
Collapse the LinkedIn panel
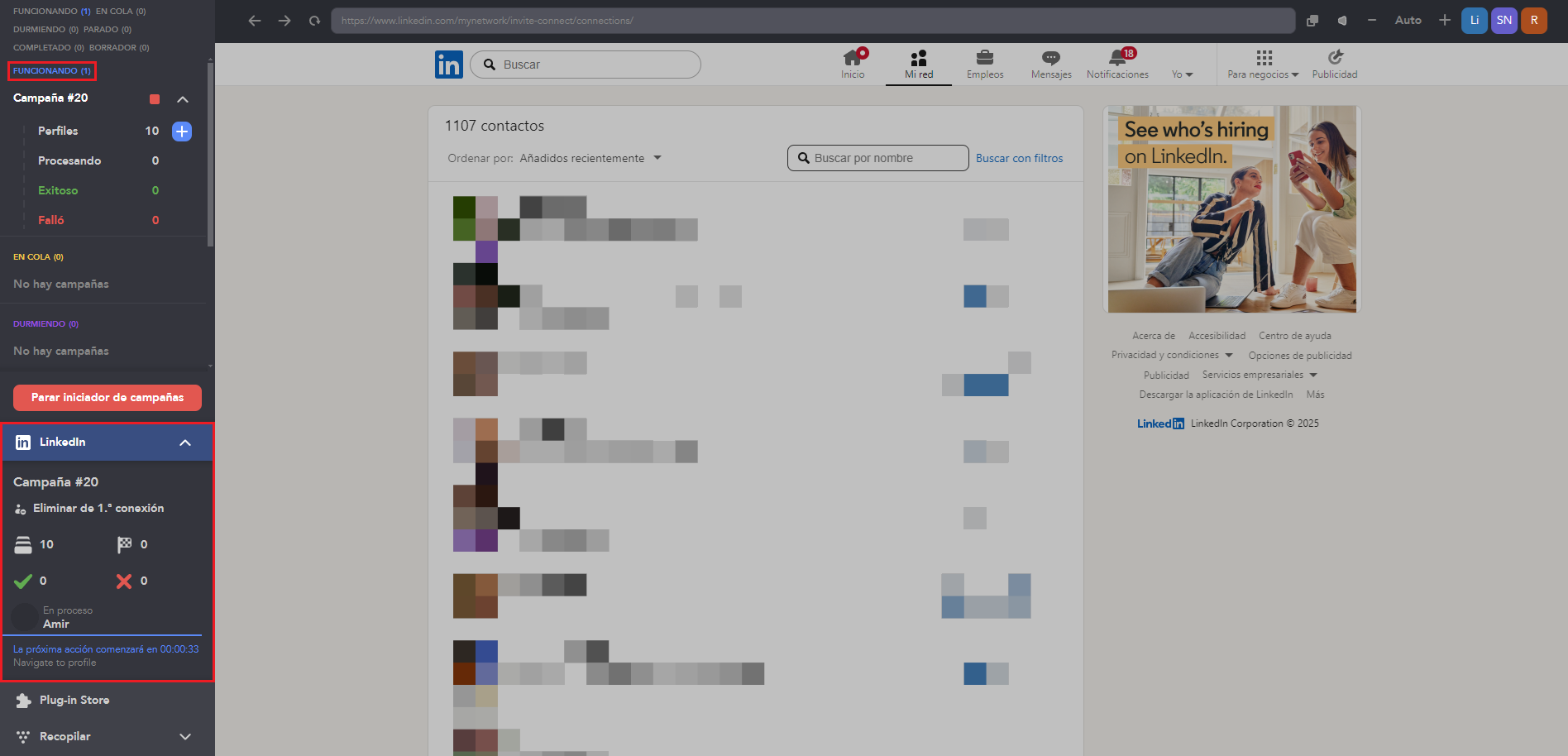tap(185, 443)
